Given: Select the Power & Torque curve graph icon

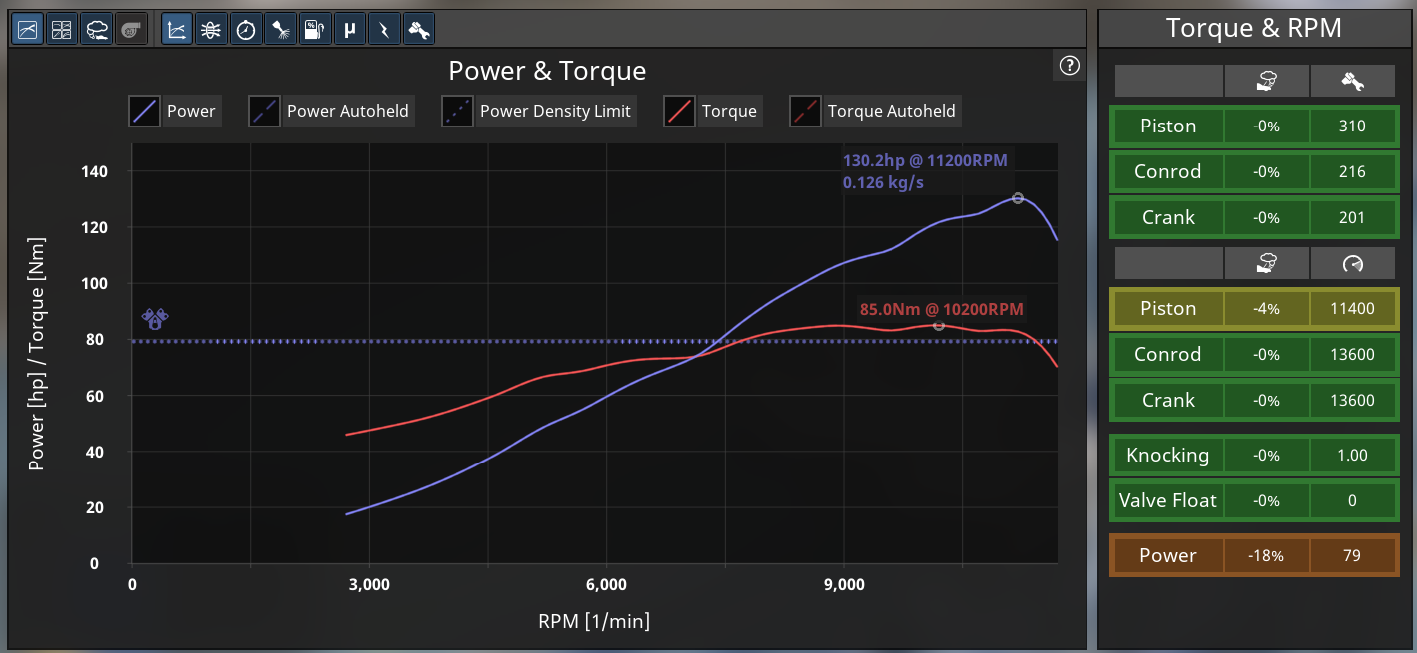Looking at the screenshot, I should 177,30.
